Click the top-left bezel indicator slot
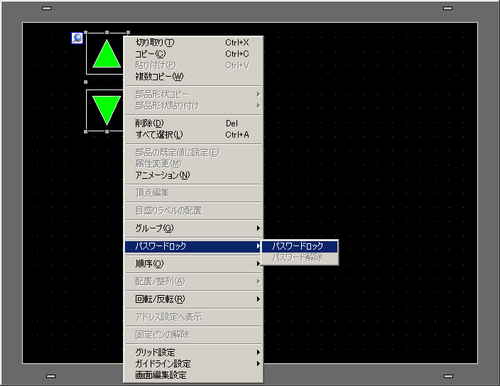The height and width of the screenshot is (386, 500). coord(47,8)
